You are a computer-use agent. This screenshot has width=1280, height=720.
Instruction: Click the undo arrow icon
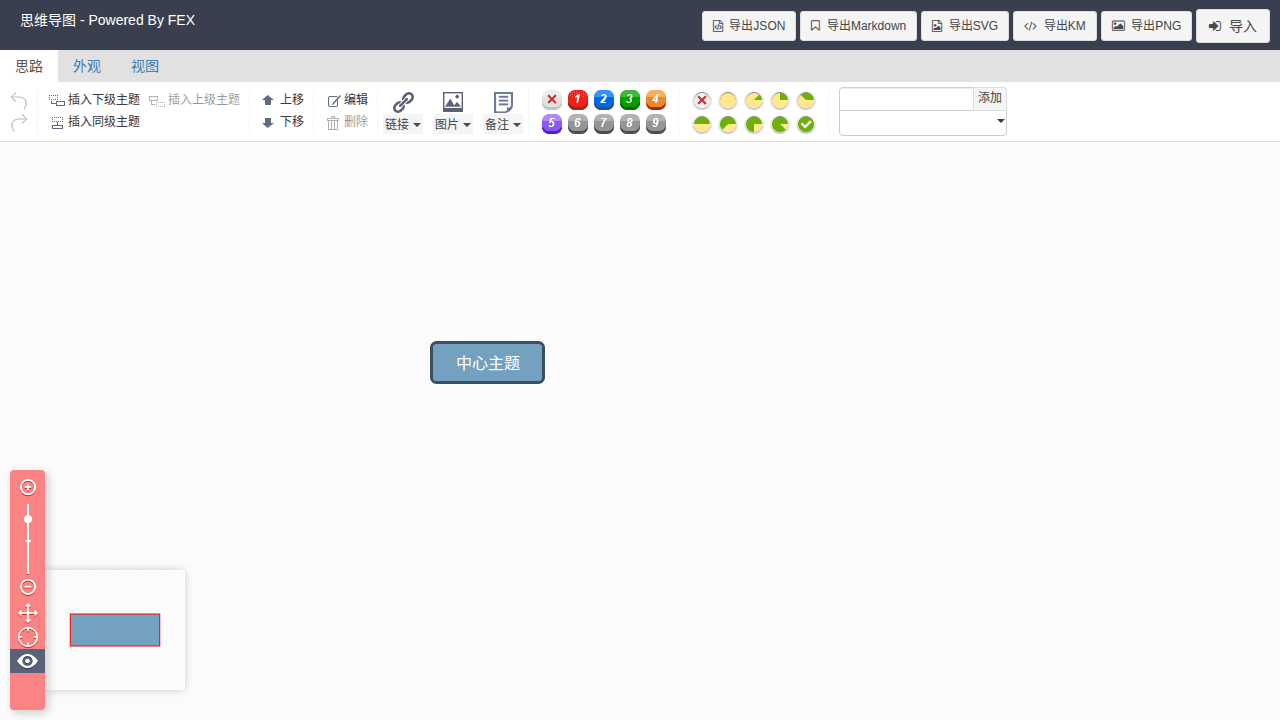(19, 100)
